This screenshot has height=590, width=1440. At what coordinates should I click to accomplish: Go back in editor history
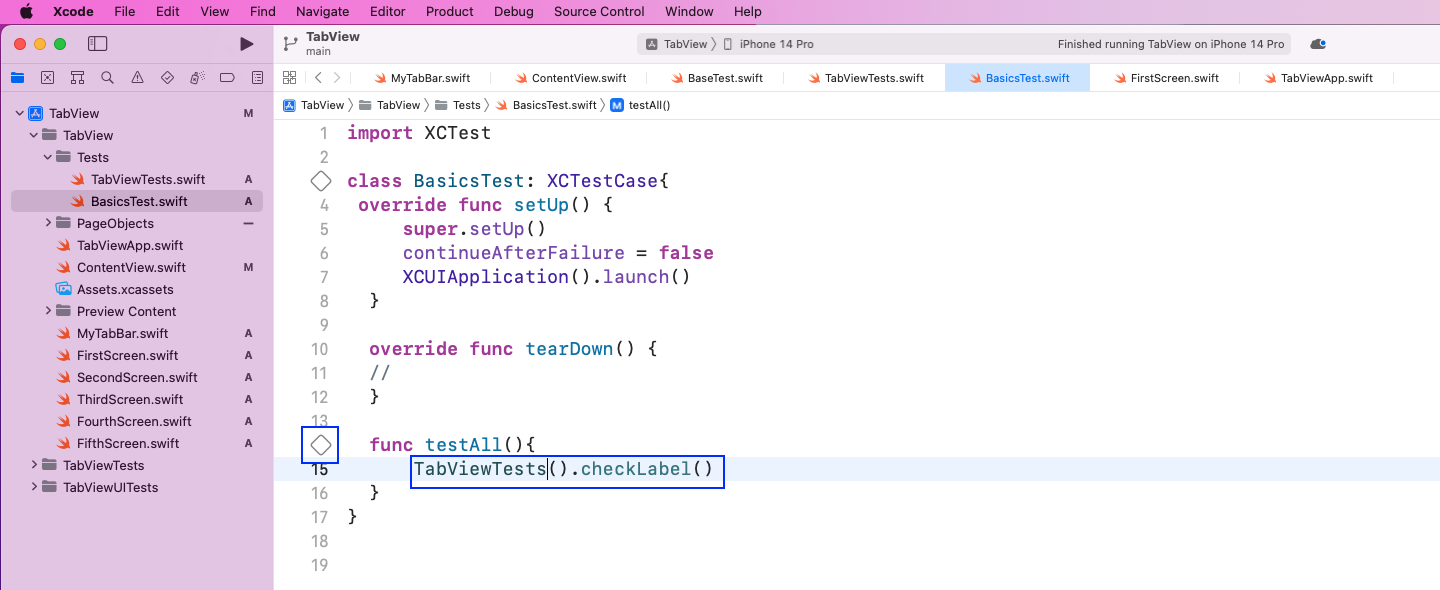318,78
